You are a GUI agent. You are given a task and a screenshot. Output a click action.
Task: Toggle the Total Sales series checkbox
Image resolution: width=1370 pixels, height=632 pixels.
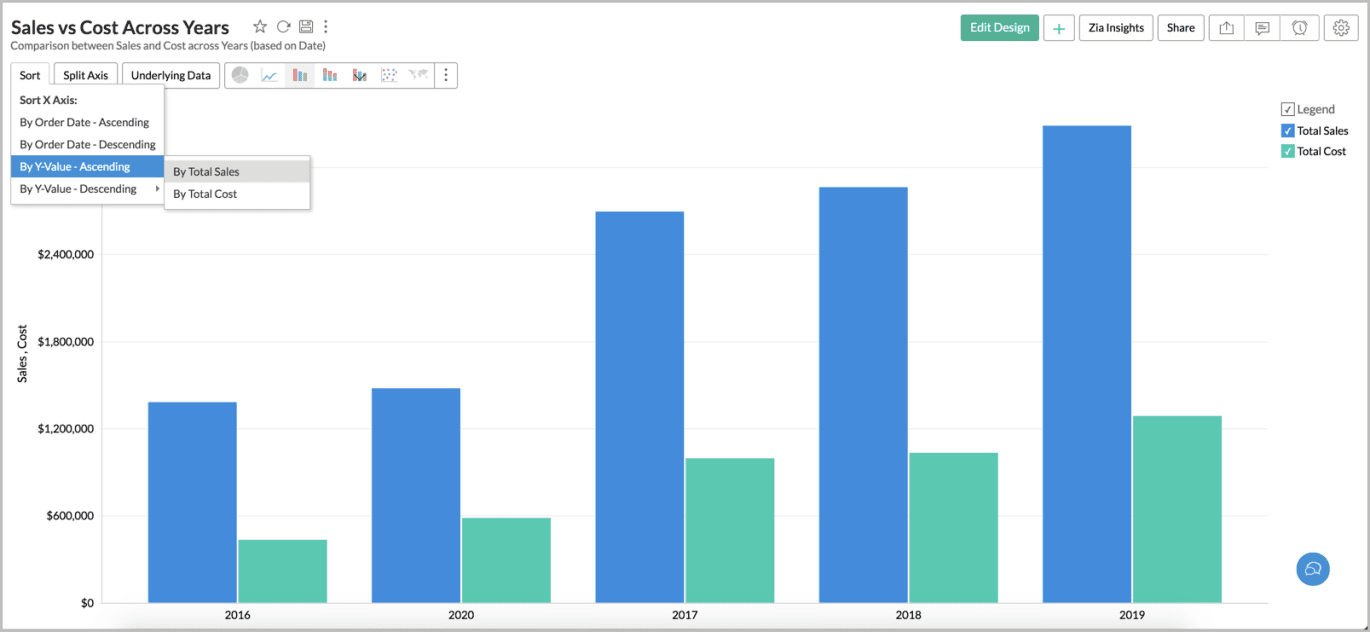[1288, 131]
